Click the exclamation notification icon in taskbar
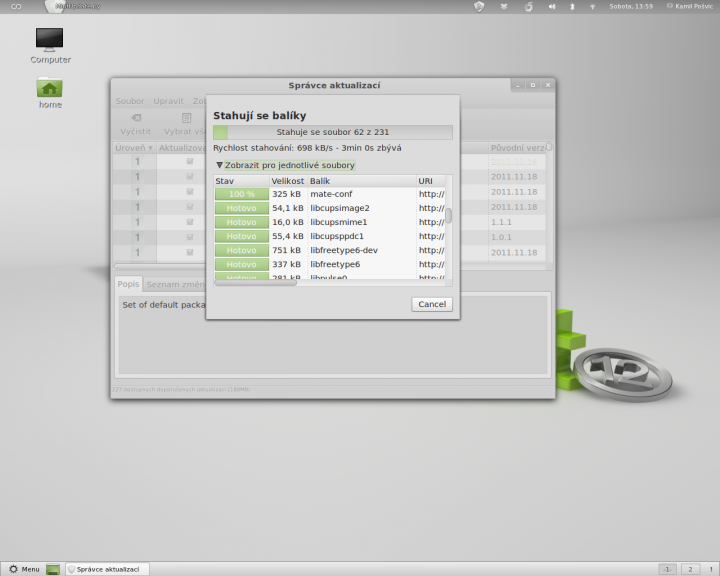The height and width of the screenshot is (576, 720). pos(711,569)
